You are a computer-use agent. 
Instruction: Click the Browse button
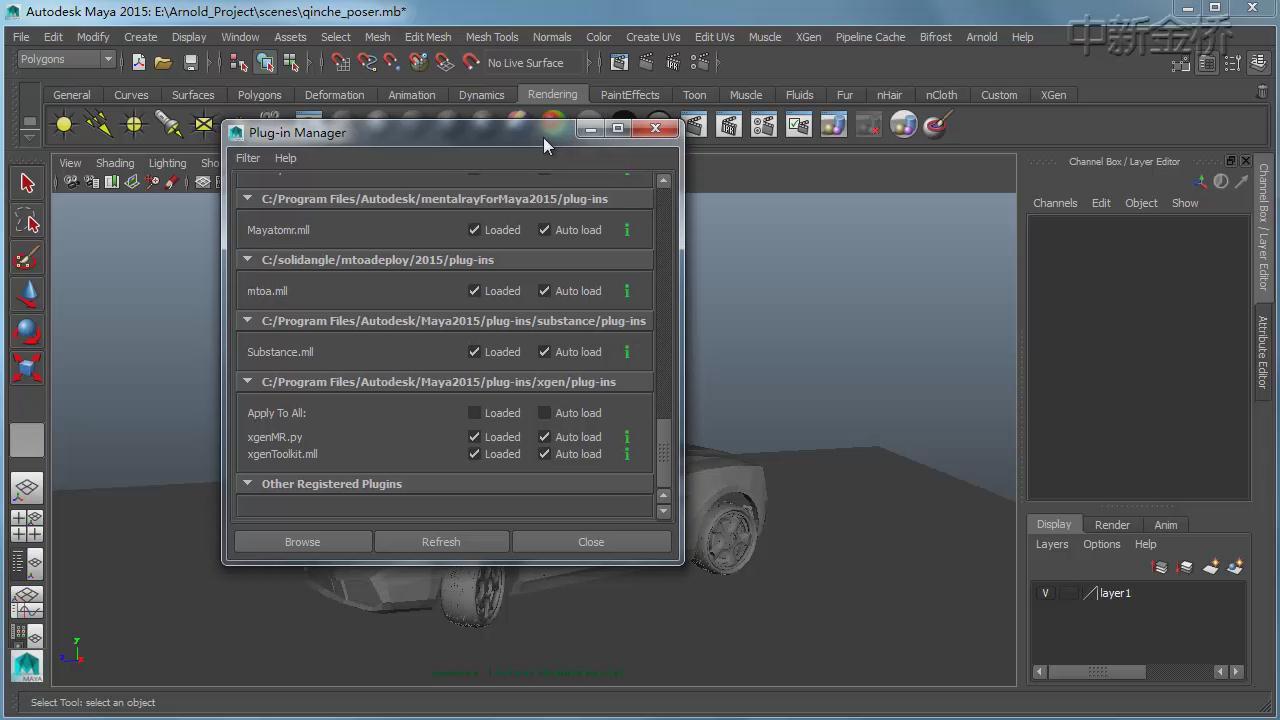coord(302,542)
